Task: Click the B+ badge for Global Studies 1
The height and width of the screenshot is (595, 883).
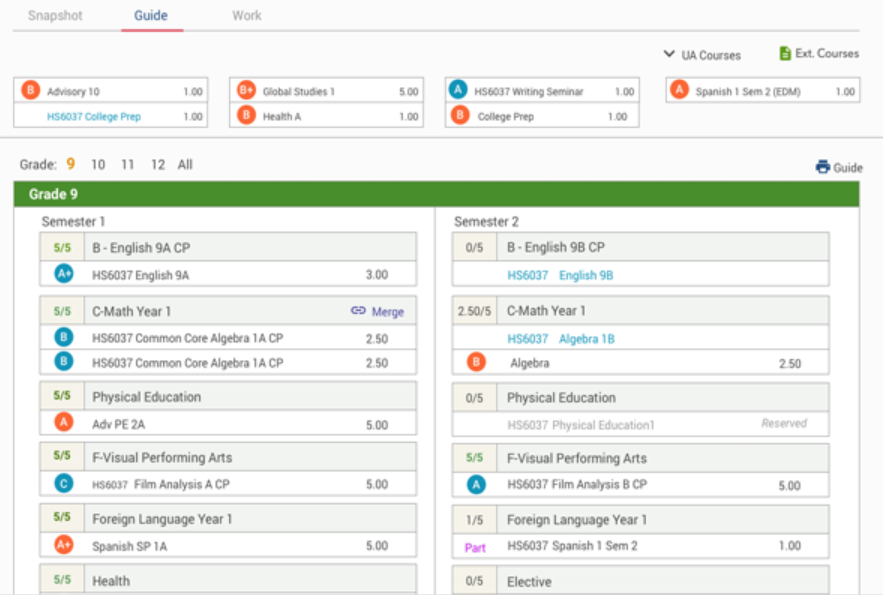Action: [x=245, y=89]
